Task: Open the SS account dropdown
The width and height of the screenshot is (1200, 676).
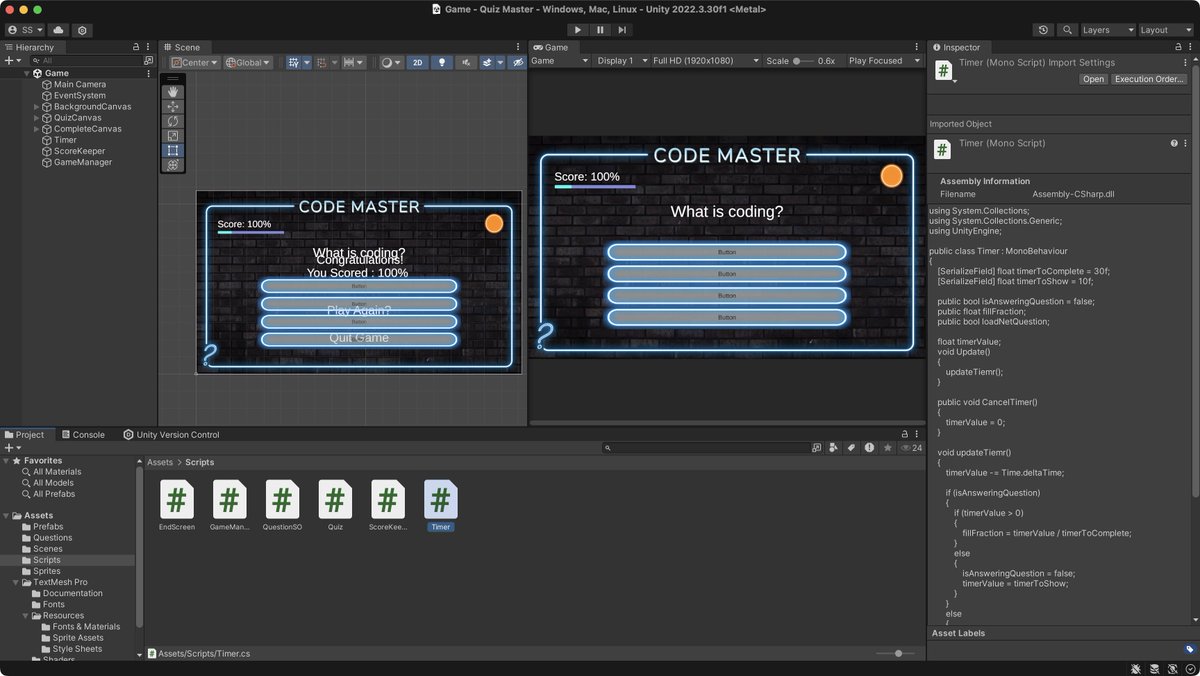Action: tap(25, 30)
